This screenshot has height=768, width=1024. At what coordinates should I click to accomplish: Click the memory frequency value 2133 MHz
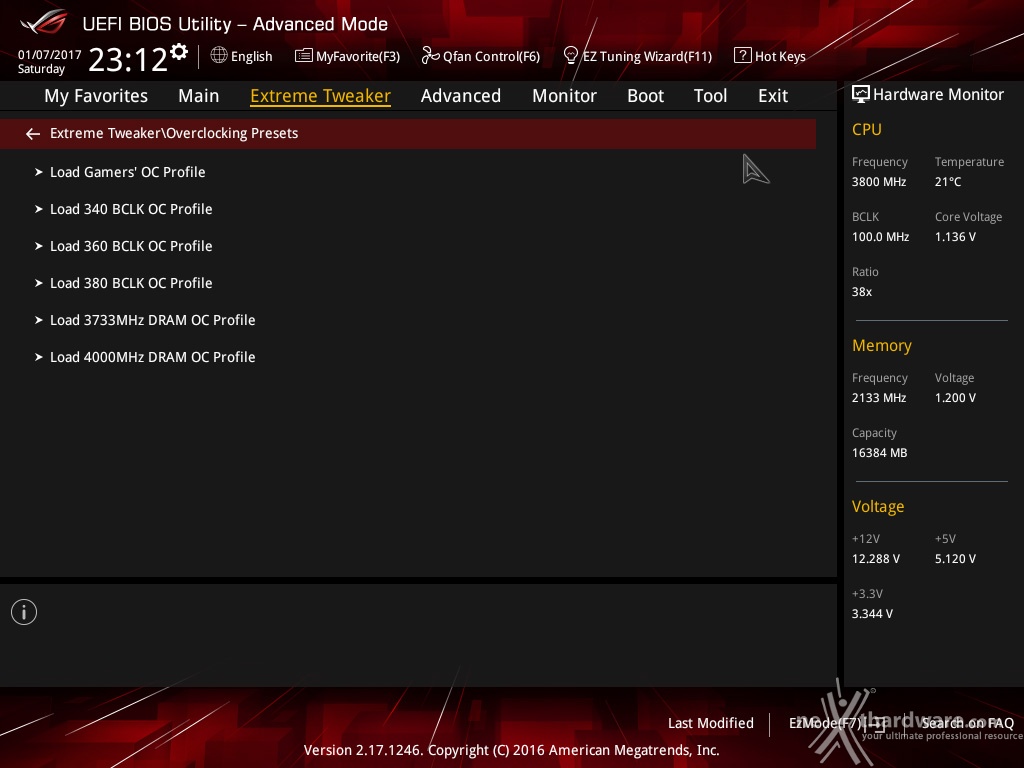pyautogui.click(x=879, y=398)
